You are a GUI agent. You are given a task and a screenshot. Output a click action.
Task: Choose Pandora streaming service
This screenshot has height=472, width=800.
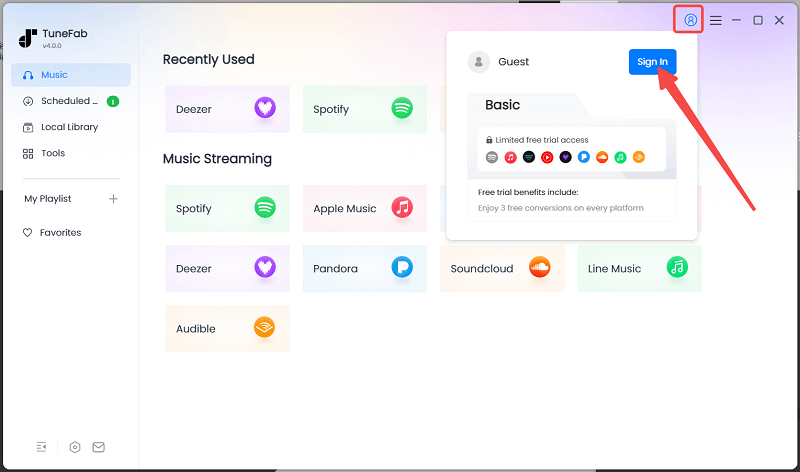pos(364,268)
